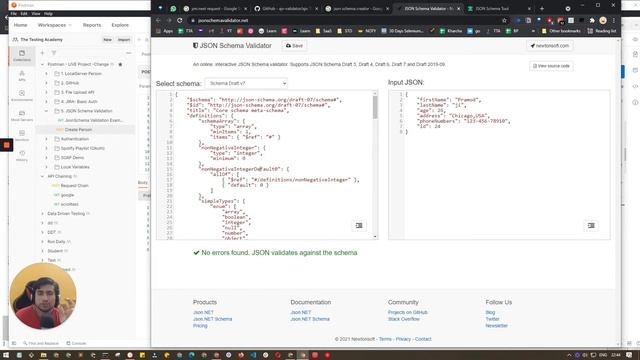Click Apps shortcut in bookmarks bar
Viewport: 640px width, 360px height.
click(164, 31)
